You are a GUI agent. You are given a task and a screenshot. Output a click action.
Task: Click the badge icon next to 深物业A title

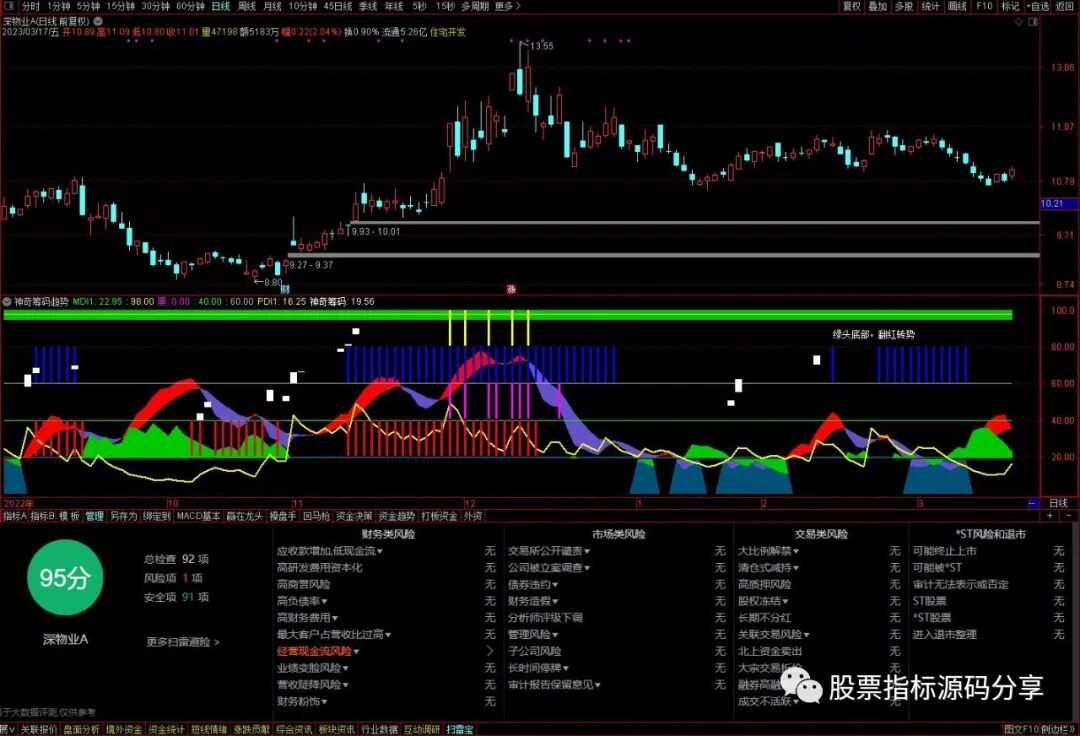click(98, 21)
